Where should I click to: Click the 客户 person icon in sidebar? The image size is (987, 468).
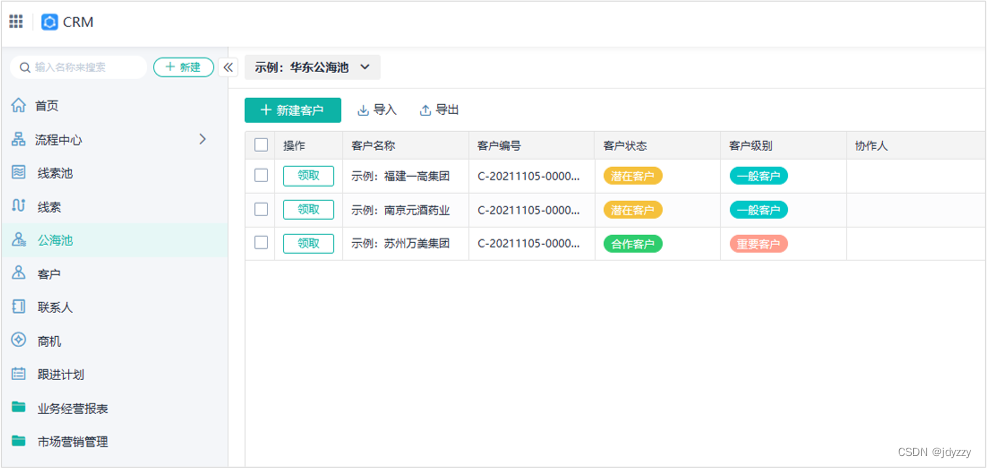tap(19, 274)
